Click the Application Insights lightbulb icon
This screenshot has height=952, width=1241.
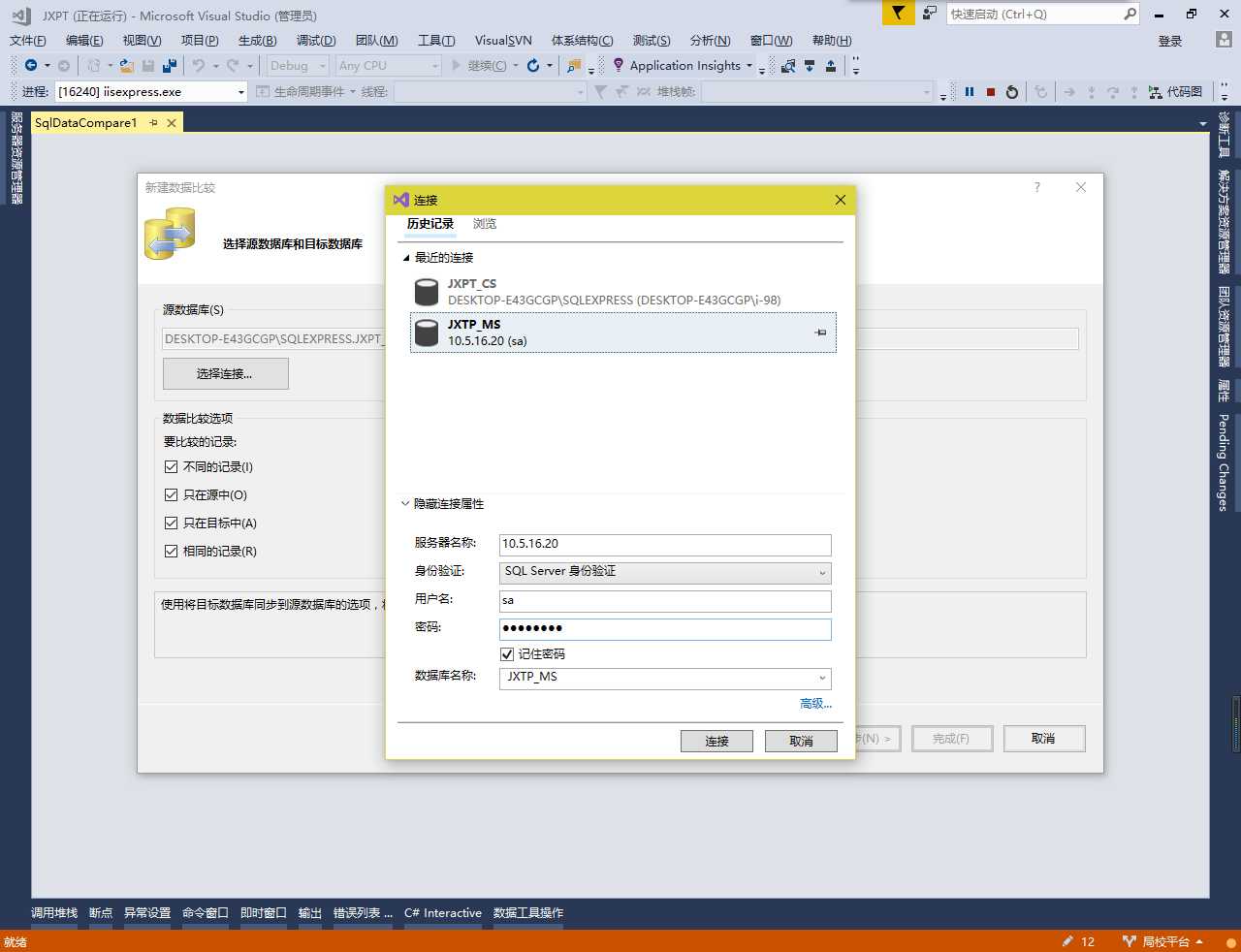pos(619,65)
